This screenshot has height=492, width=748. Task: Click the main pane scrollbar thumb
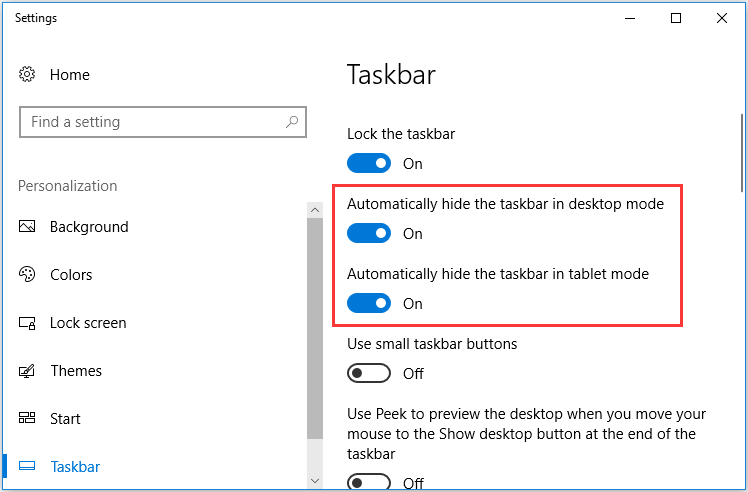click(742, 153)
